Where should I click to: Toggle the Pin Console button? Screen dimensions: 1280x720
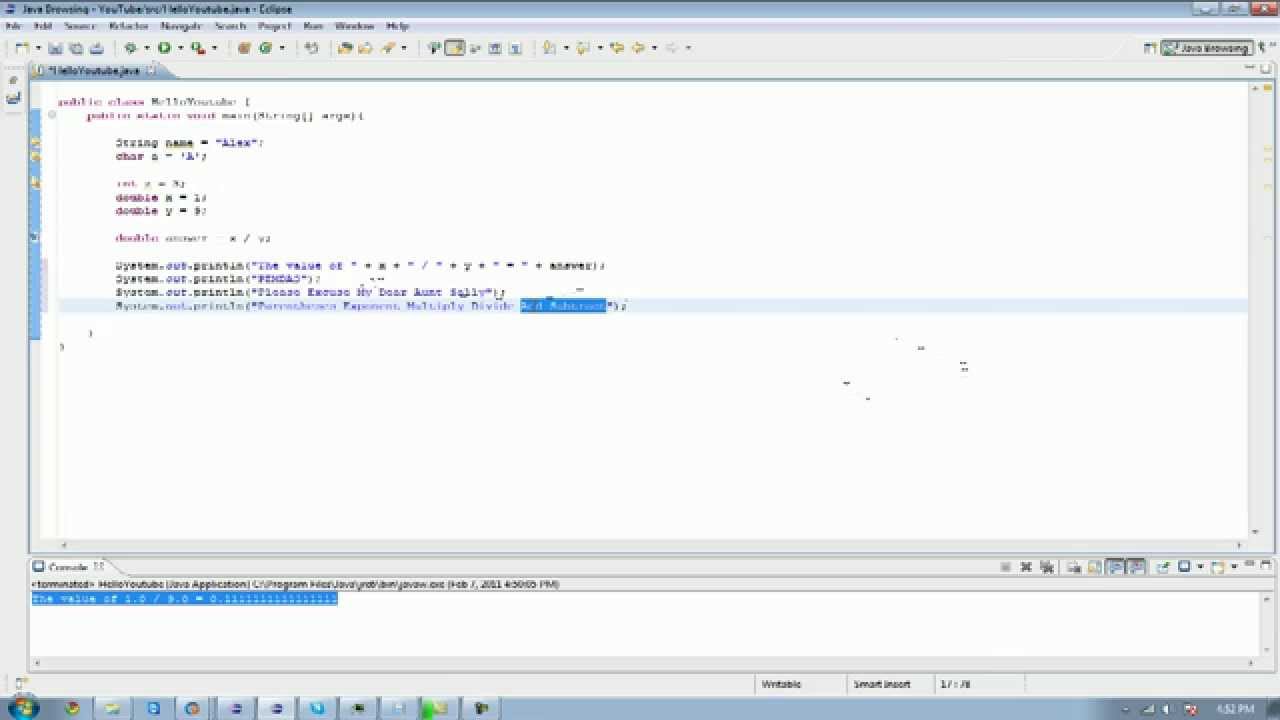pos(1163,567)
